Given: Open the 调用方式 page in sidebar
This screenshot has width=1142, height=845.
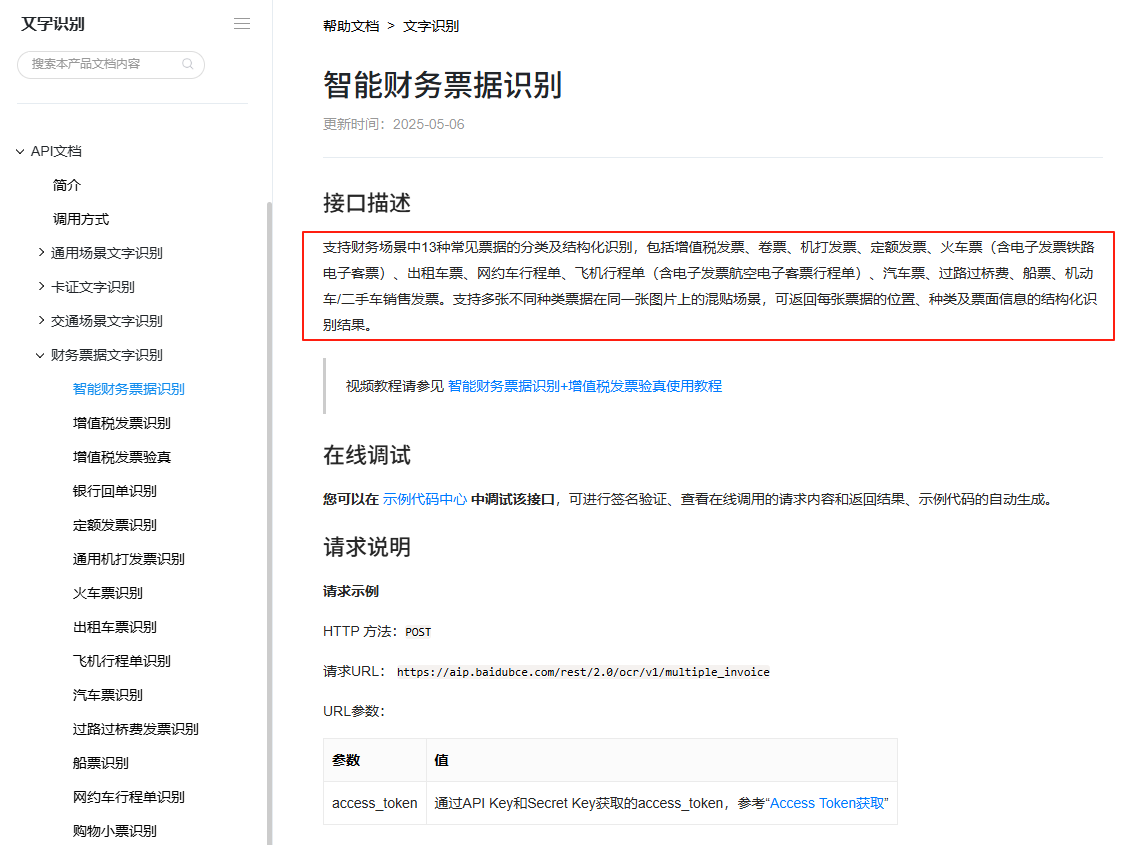Looking at the screenshot, I should click(x=81, y=219).
